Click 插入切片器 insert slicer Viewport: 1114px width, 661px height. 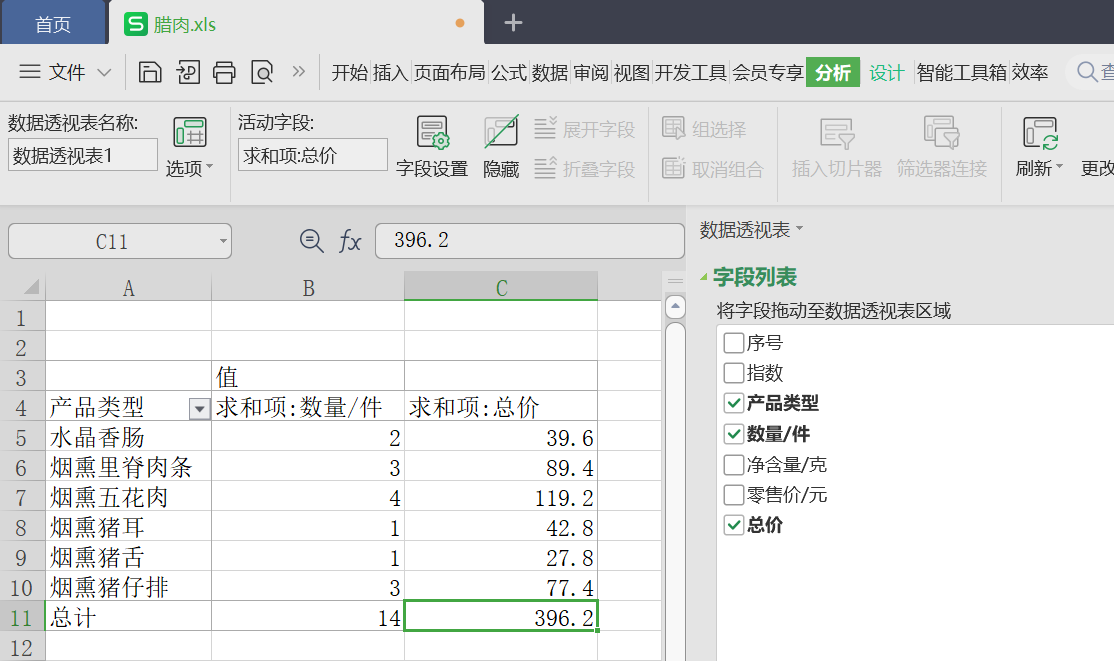pos(837,147)
